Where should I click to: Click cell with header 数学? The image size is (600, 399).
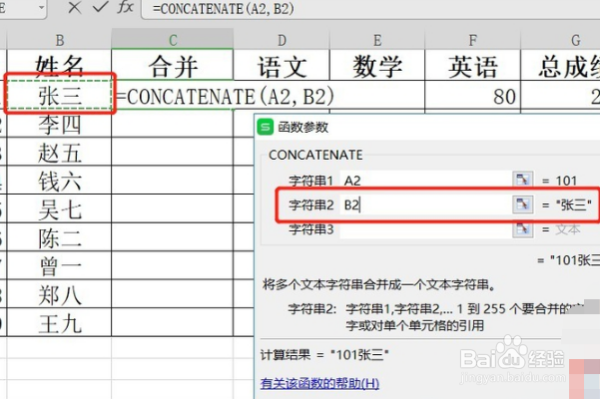pos(377,65)
